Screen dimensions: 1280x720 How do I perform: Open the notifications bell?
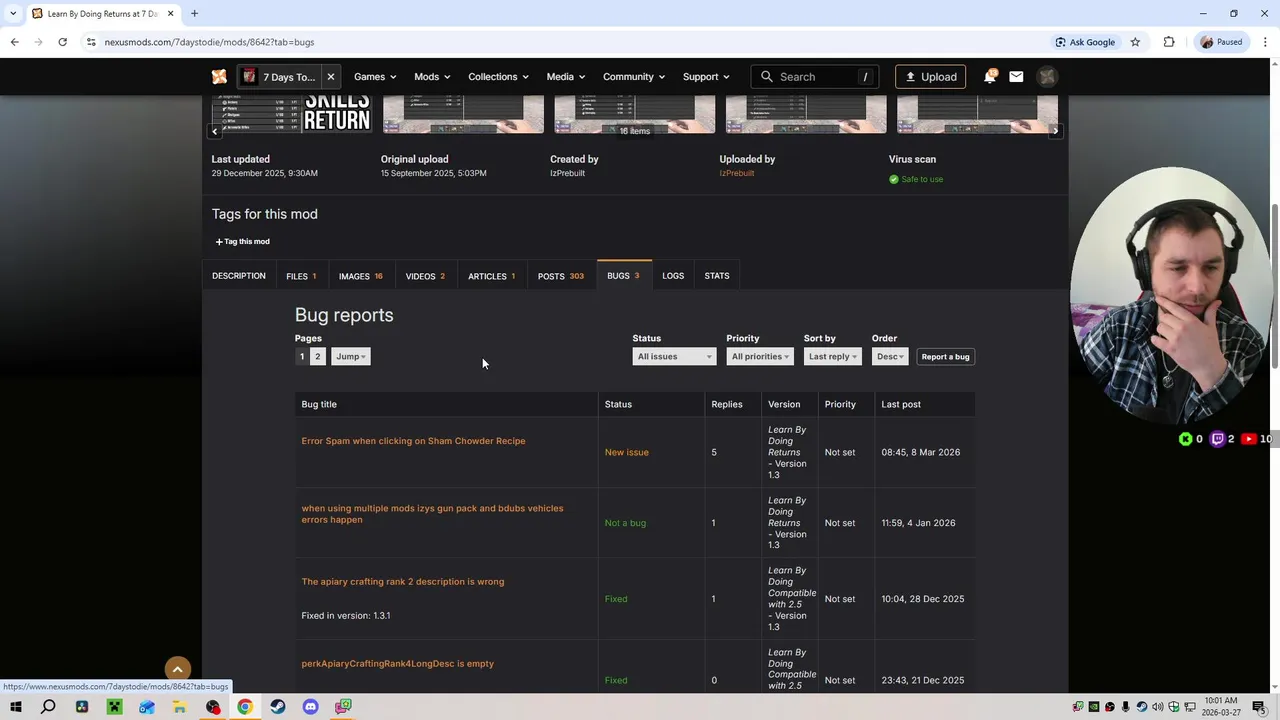click(x=990, y=77)
